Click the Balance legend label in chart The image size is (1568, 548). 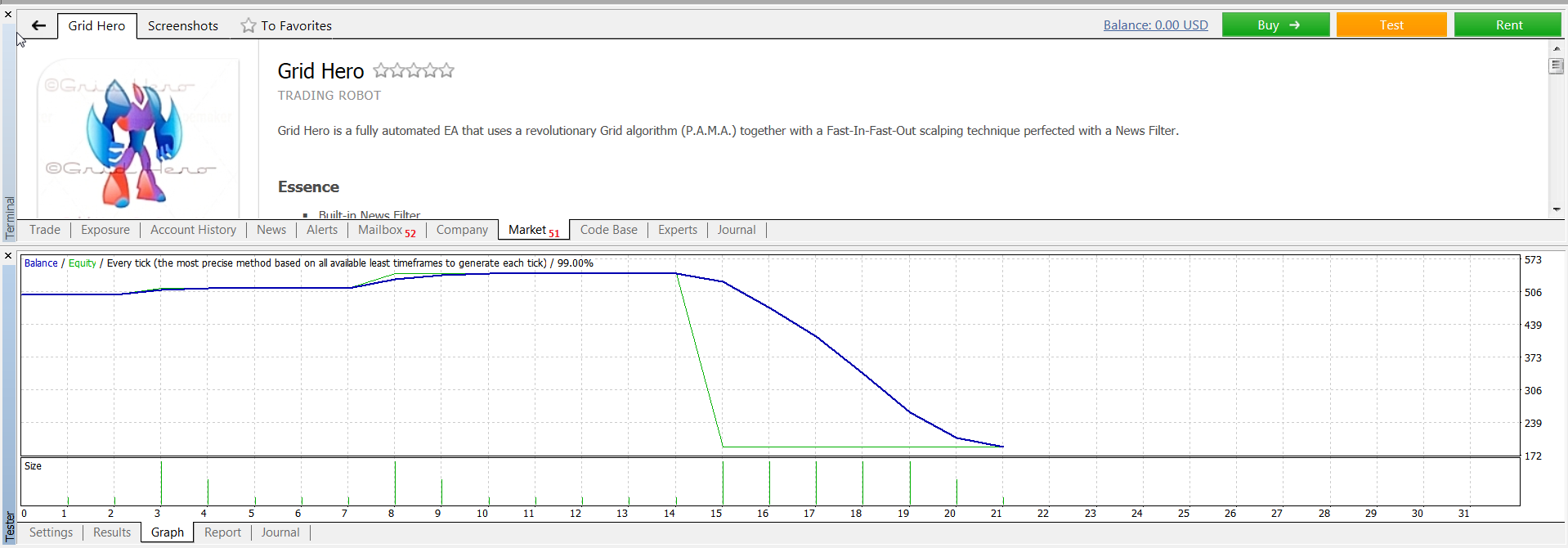coord(41,263)
